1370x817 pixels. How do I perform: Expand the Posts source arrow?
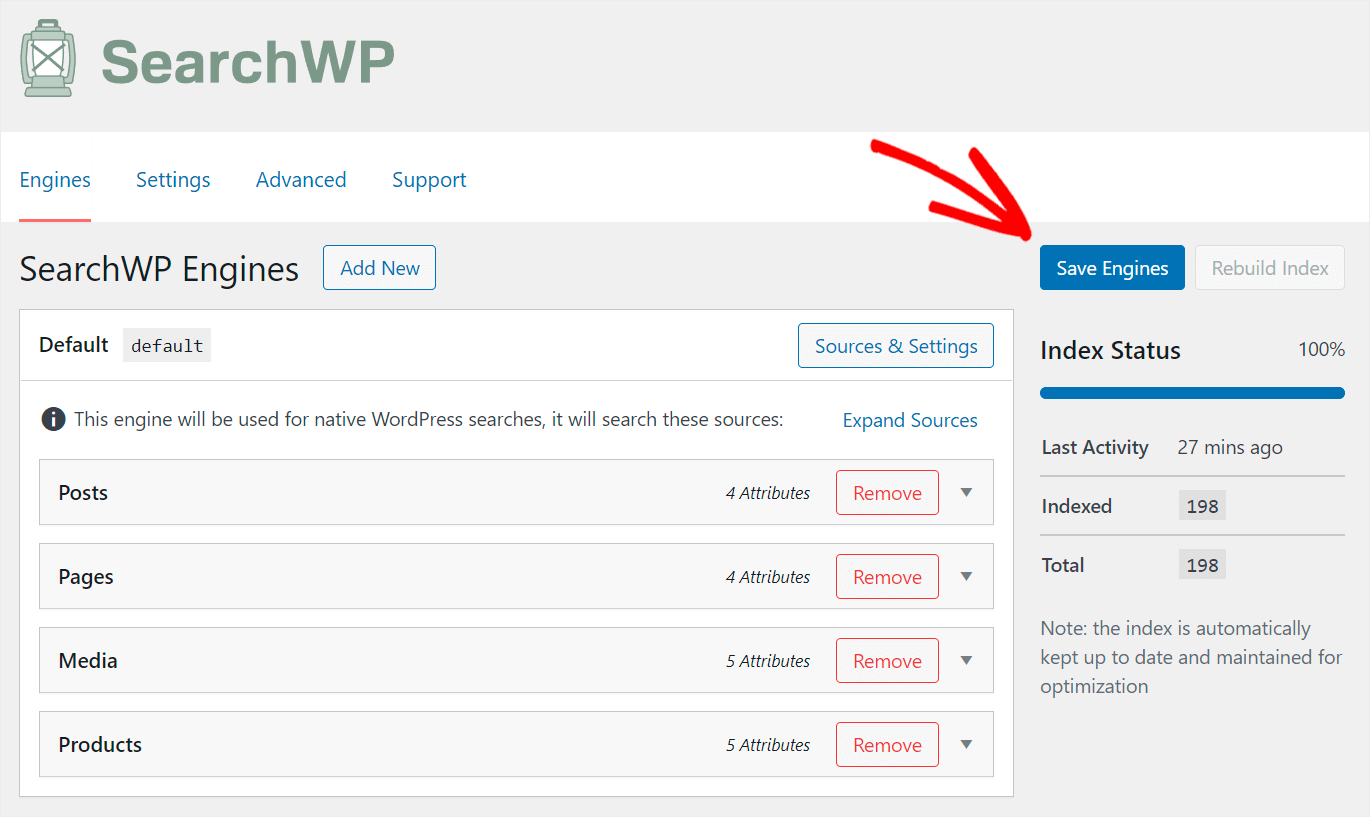click(x=966, y=492)
